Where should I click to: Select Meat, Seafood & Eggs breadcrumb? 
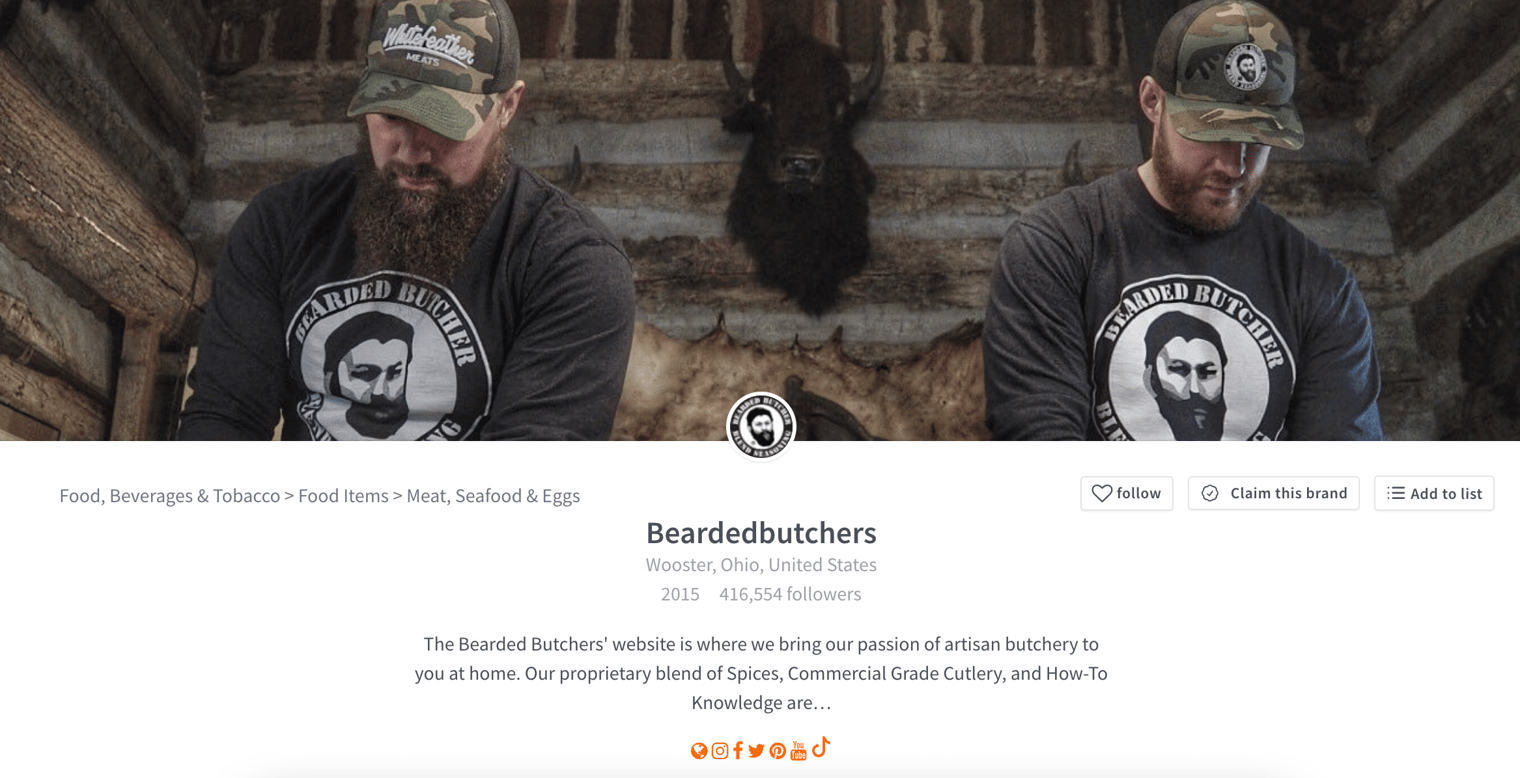(x=493, y=496)
